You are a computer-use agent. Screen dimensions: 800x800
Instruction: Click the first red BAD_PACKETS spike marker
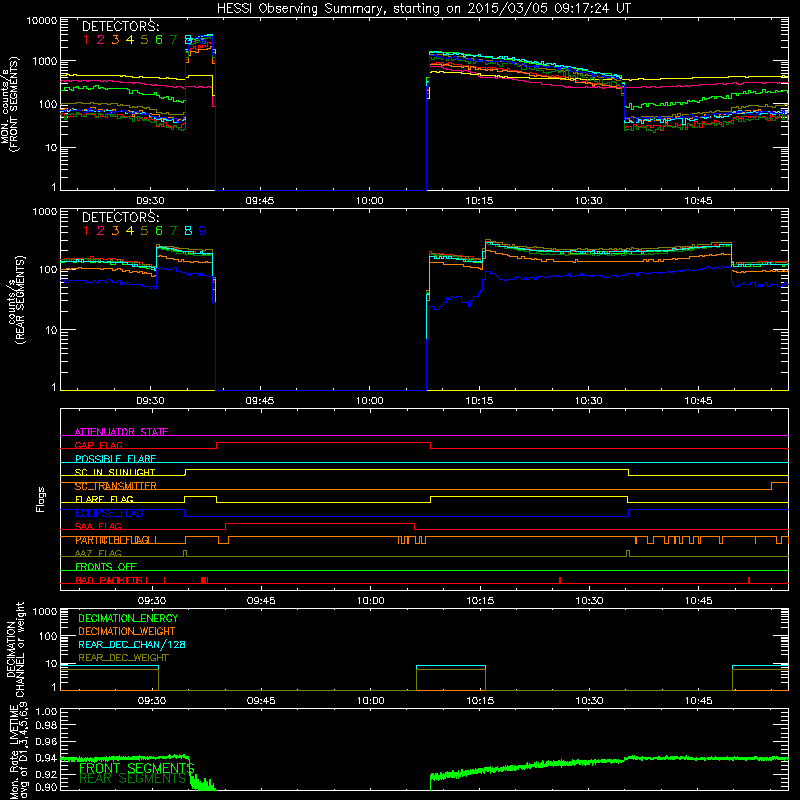pos(164,580)
